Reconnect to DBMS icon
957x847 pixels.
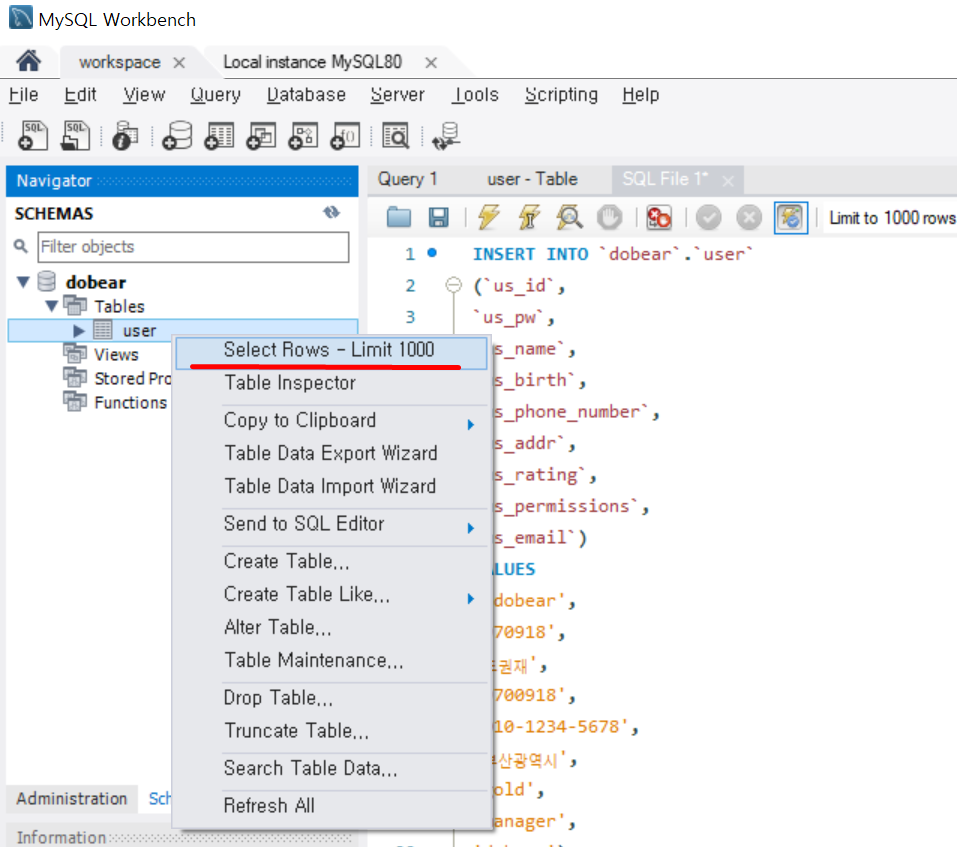[x=446, y=135]
